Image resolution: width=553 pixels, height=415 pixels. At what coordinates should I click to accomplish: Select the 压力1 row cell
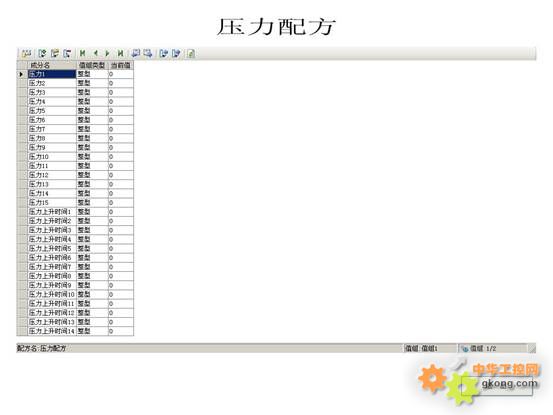click(x=52, y=74)
